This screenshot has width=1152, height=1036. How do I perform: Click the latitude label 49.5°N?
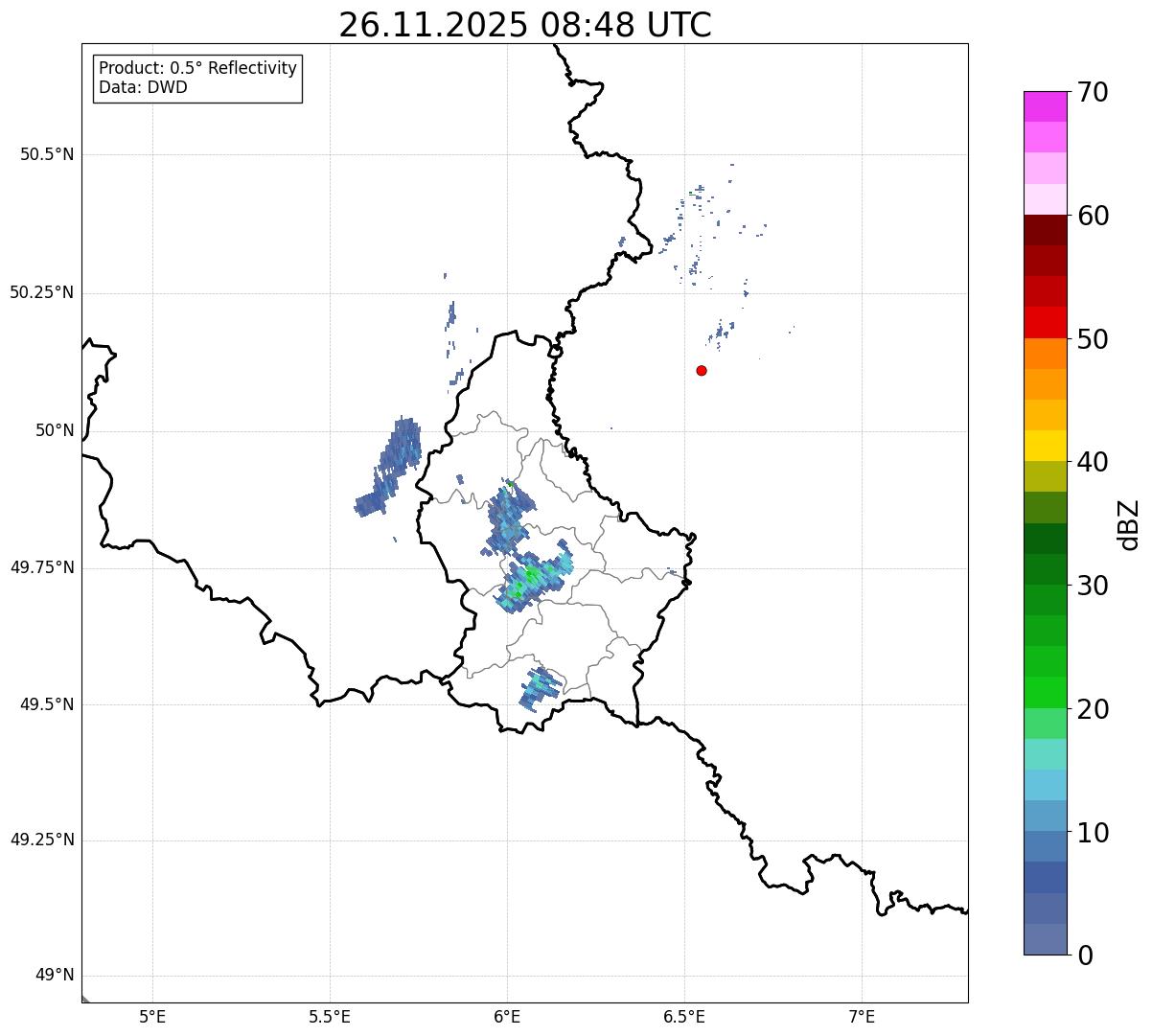[x=47, y=704]
